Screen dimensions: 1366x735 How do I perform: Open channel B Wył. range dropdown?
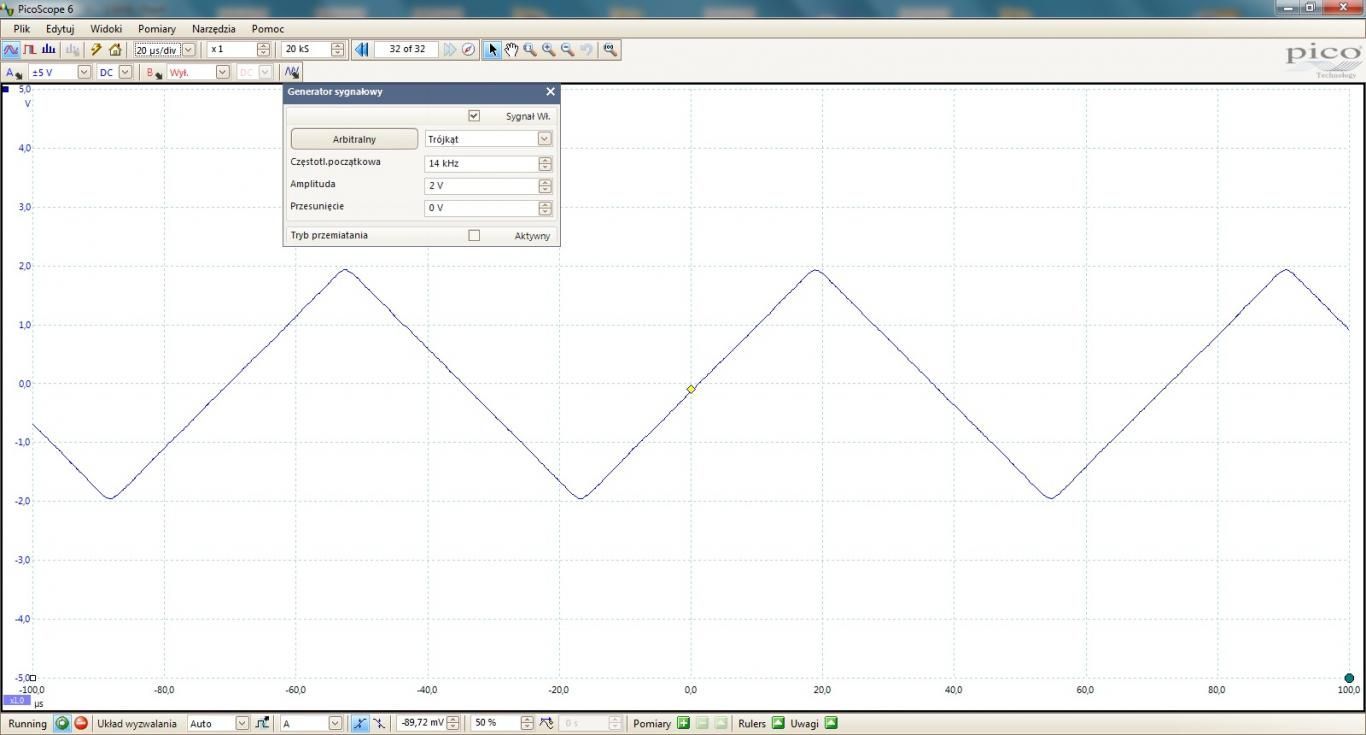pos(223,72)
